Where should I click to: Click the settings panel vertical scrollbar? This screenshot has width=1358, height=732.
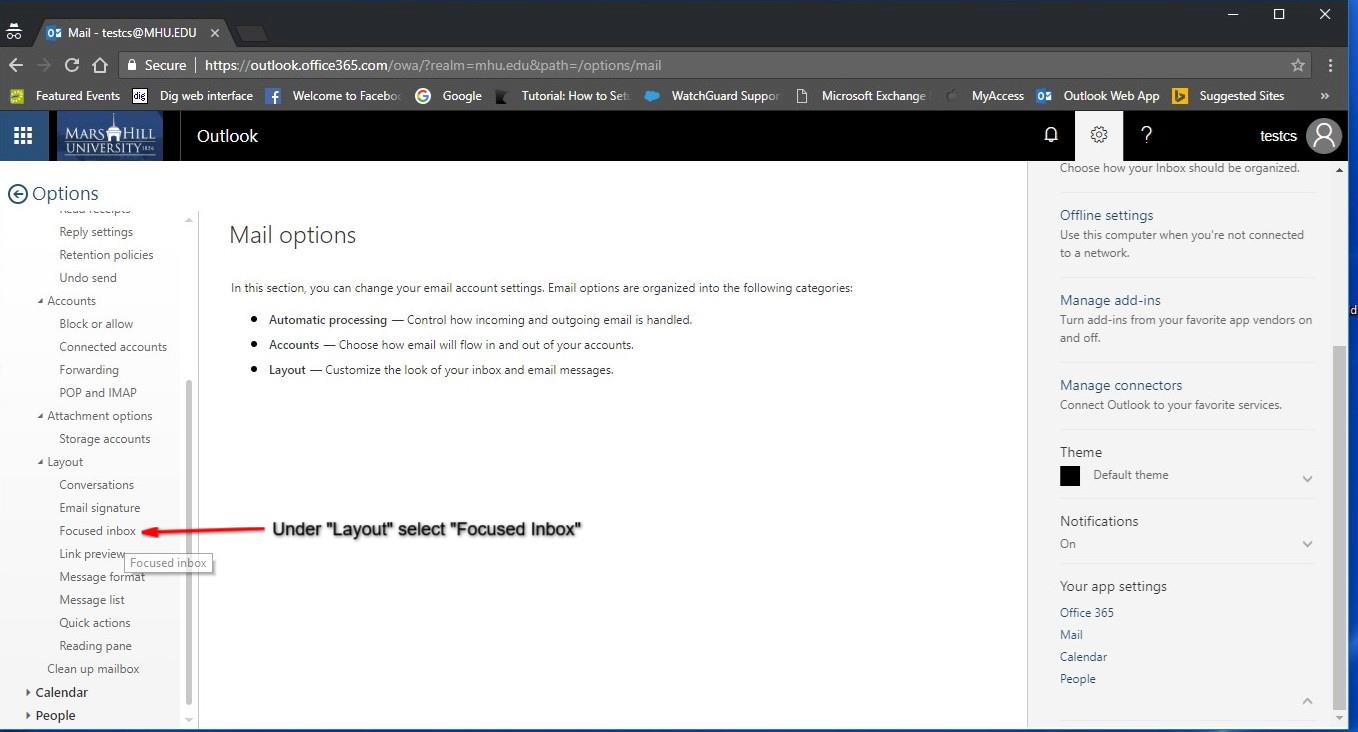point(1340,526)
